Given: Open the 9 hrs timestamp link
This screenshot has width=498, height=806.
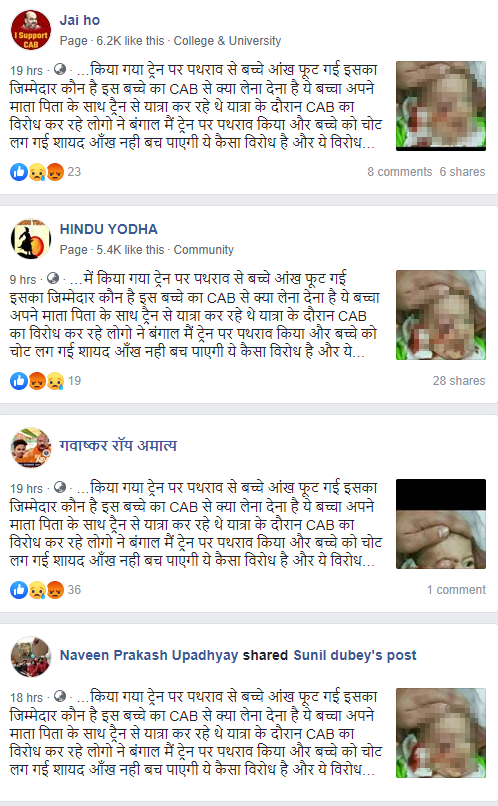Looking at the screenshot, I should click(x=23, y=279).
